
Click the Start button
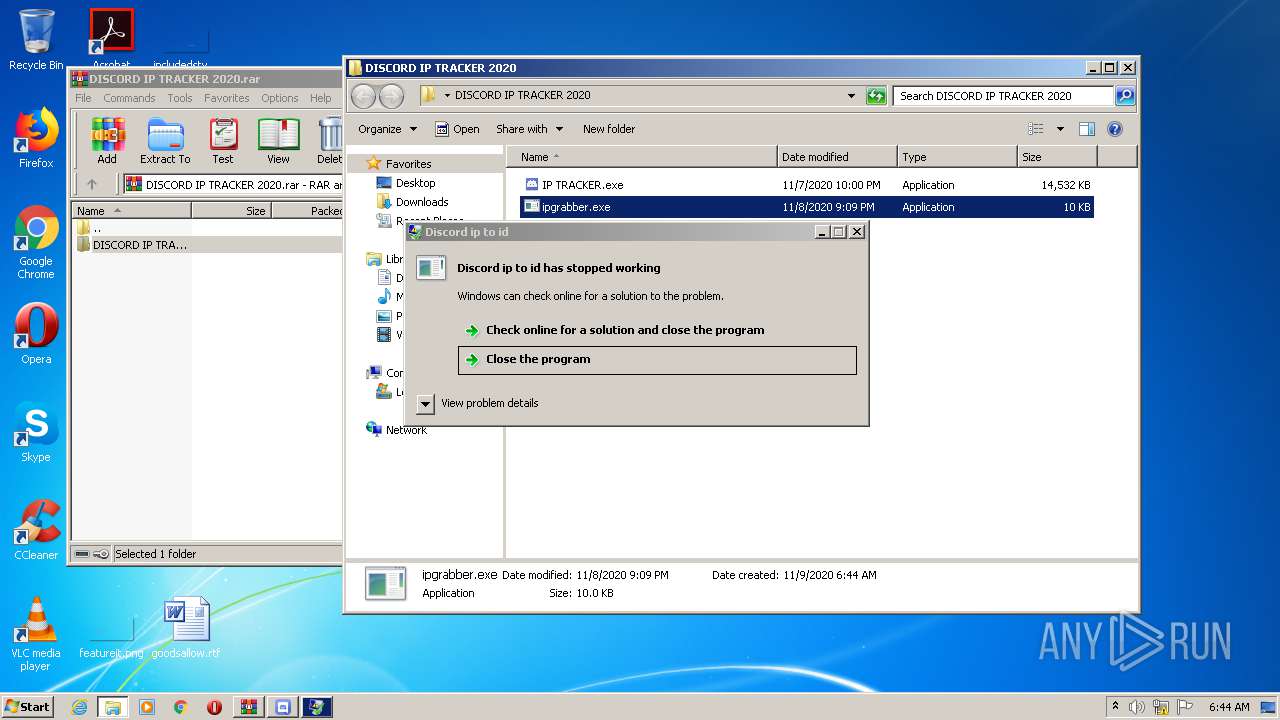28,706
